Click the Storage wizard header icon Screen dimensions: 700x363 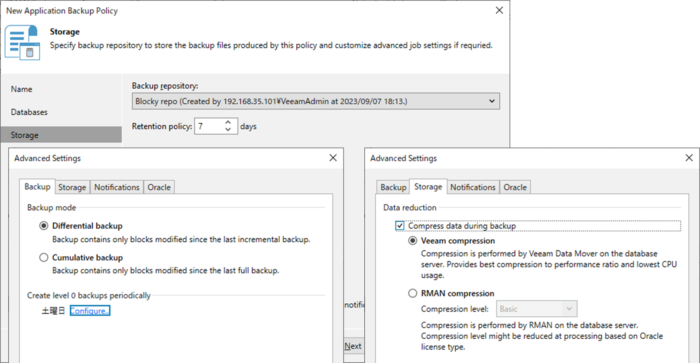click(22, 42)
